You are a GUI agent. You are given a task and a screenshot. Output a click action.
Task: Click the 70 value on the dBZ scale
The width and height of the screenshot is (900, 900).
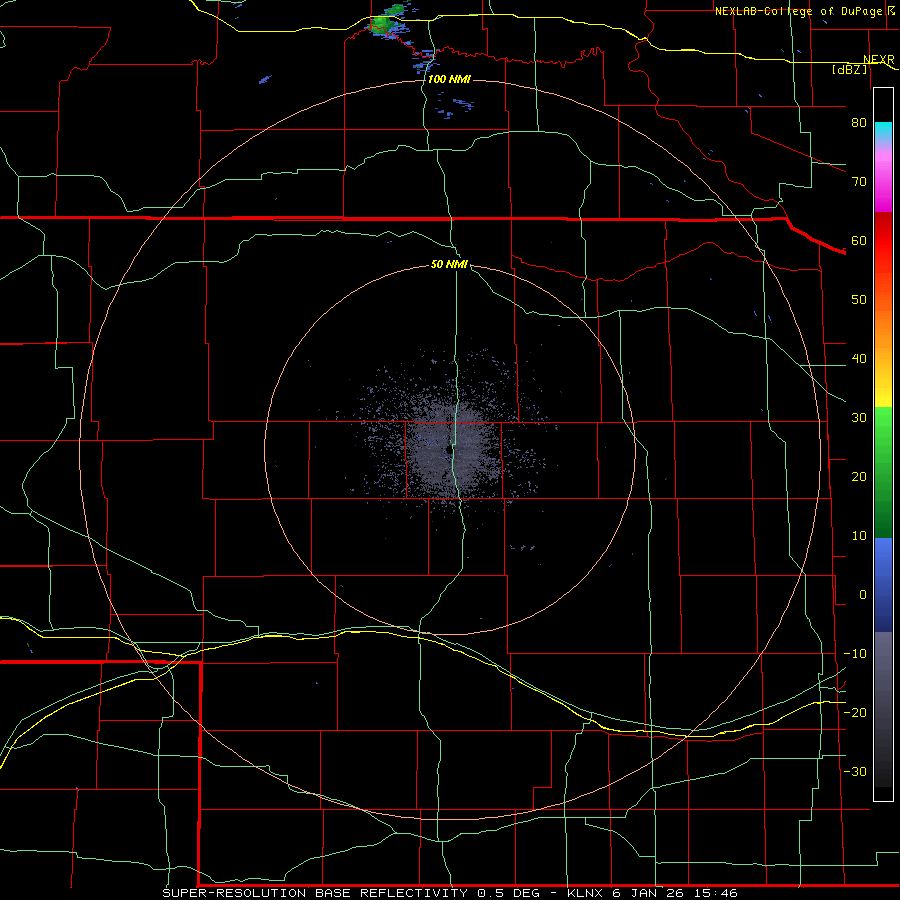point(859,182)
